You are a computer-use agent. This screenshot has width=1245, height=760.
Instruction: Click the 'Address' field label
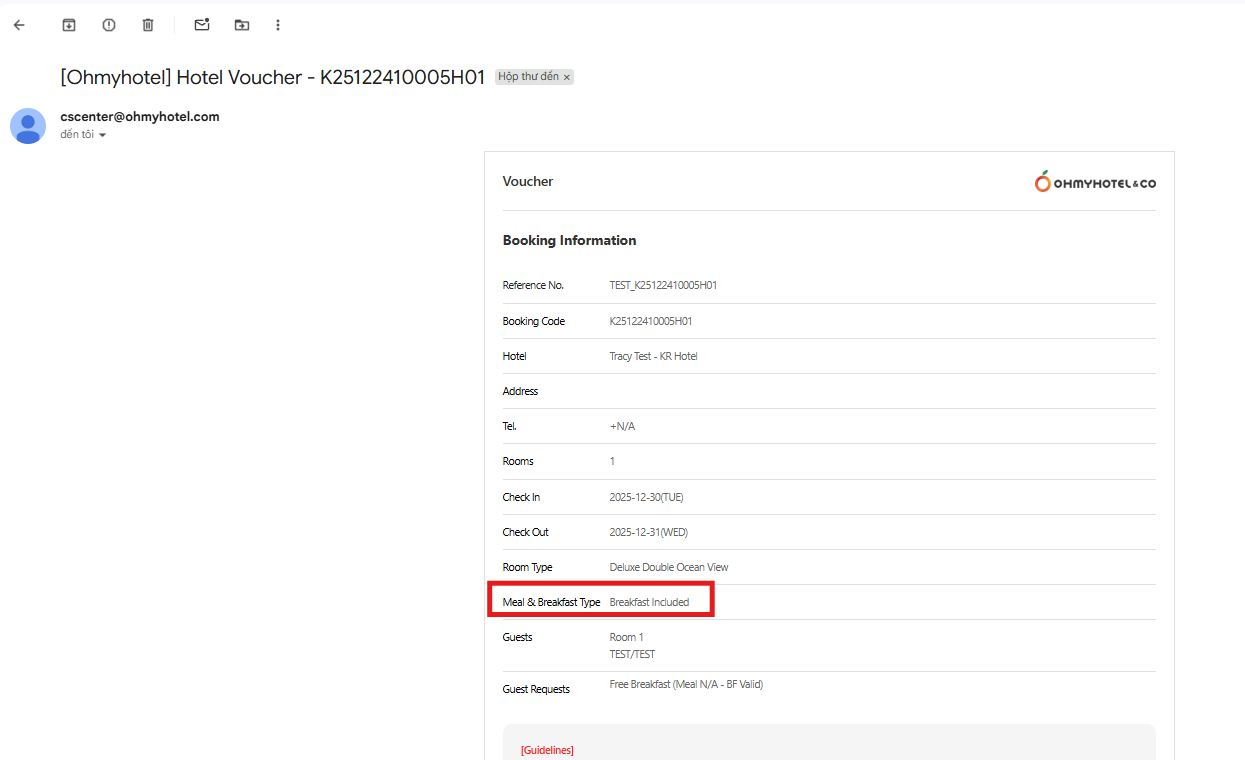click(521, 391)
